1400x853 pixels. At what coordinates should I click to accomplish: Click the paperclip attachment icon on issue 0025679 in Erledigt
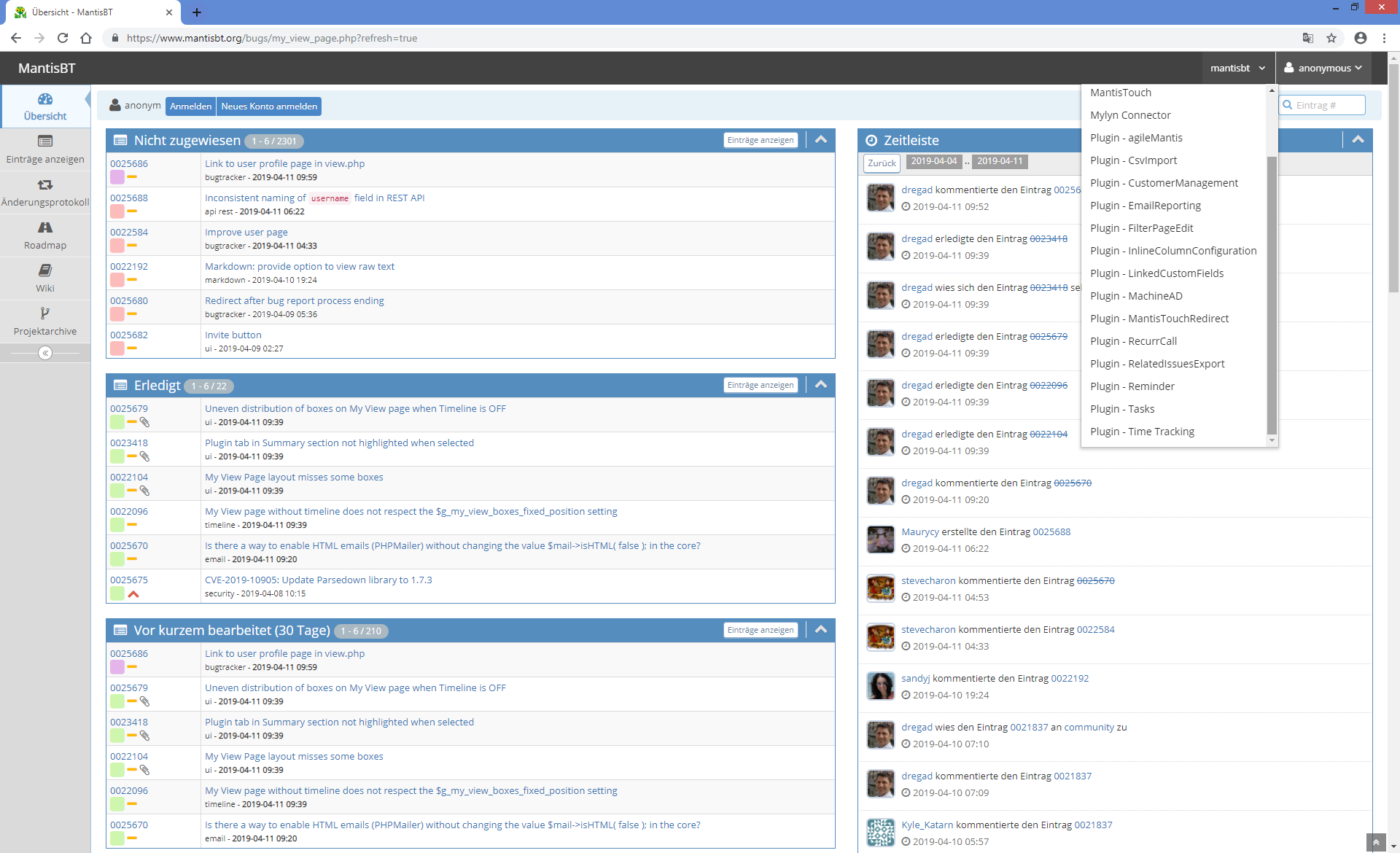(x=144, y=422)
